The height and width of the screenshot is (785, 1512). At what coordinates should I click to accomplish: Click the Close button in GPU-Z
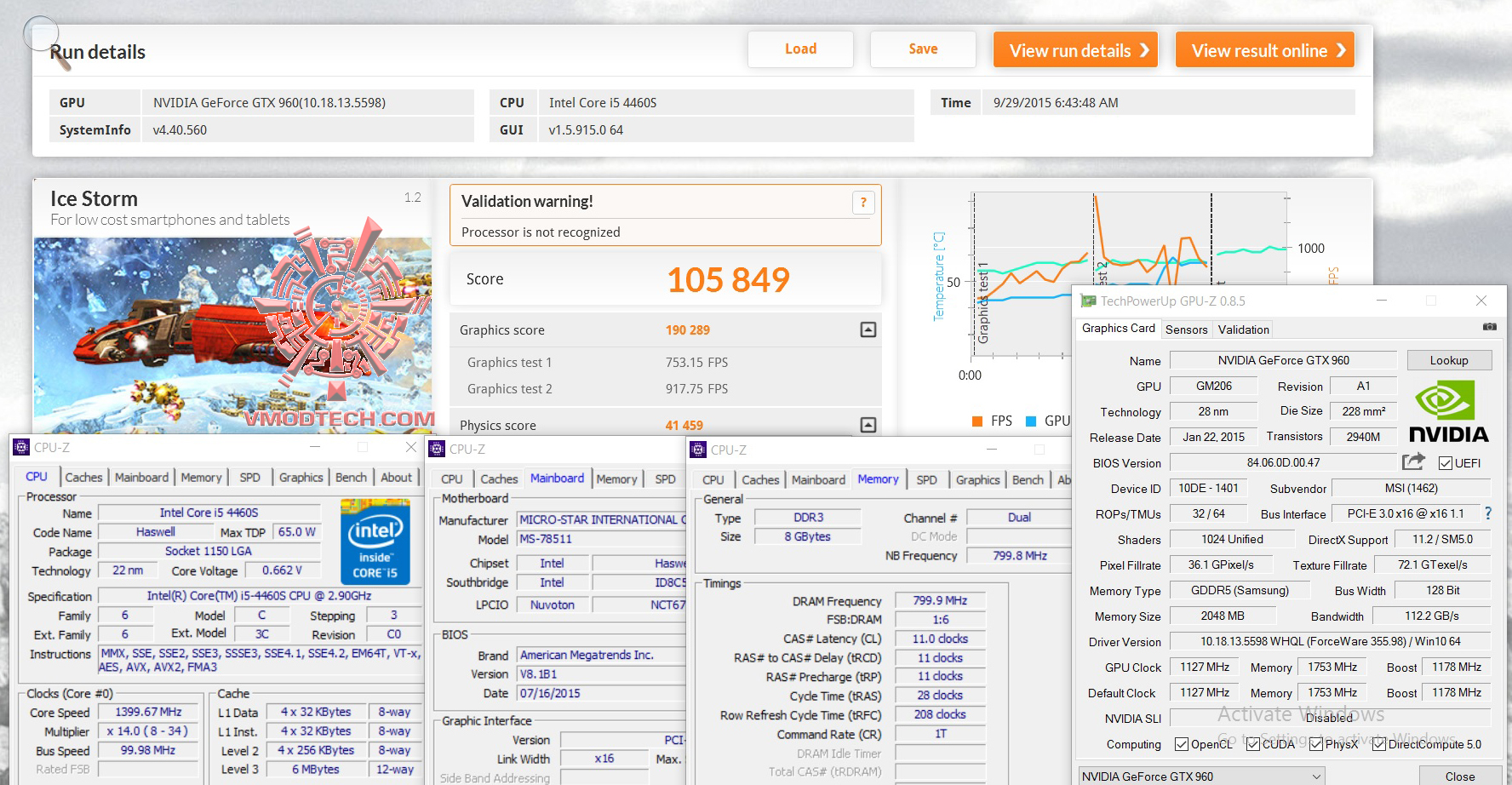(1459, 776)
